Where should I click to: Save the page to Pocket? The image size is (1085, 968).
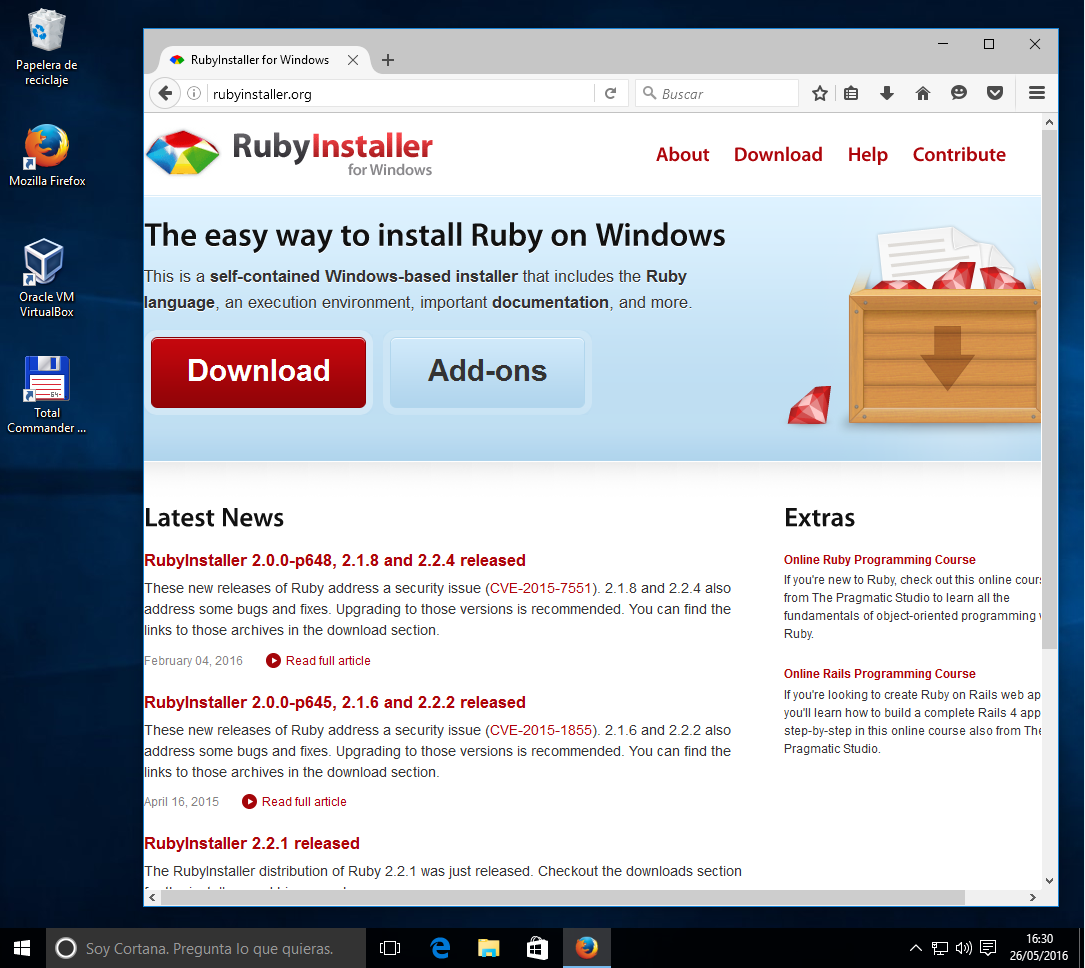[x=994, y=92]
